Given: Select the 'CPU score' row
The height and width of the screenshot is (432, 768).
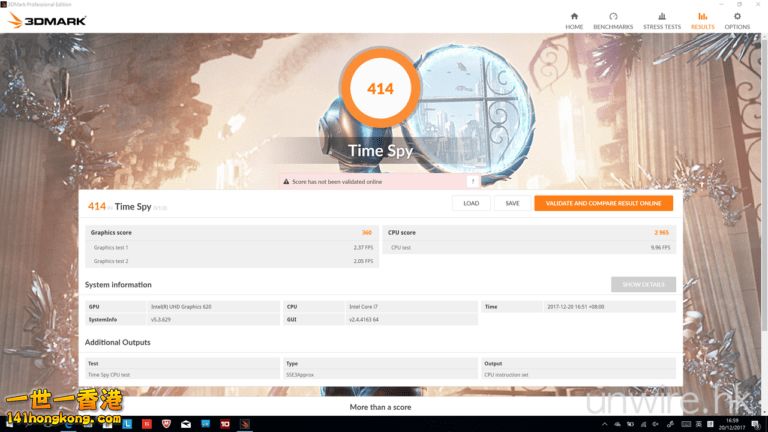Looking at the screenshot, I should 529,233.
